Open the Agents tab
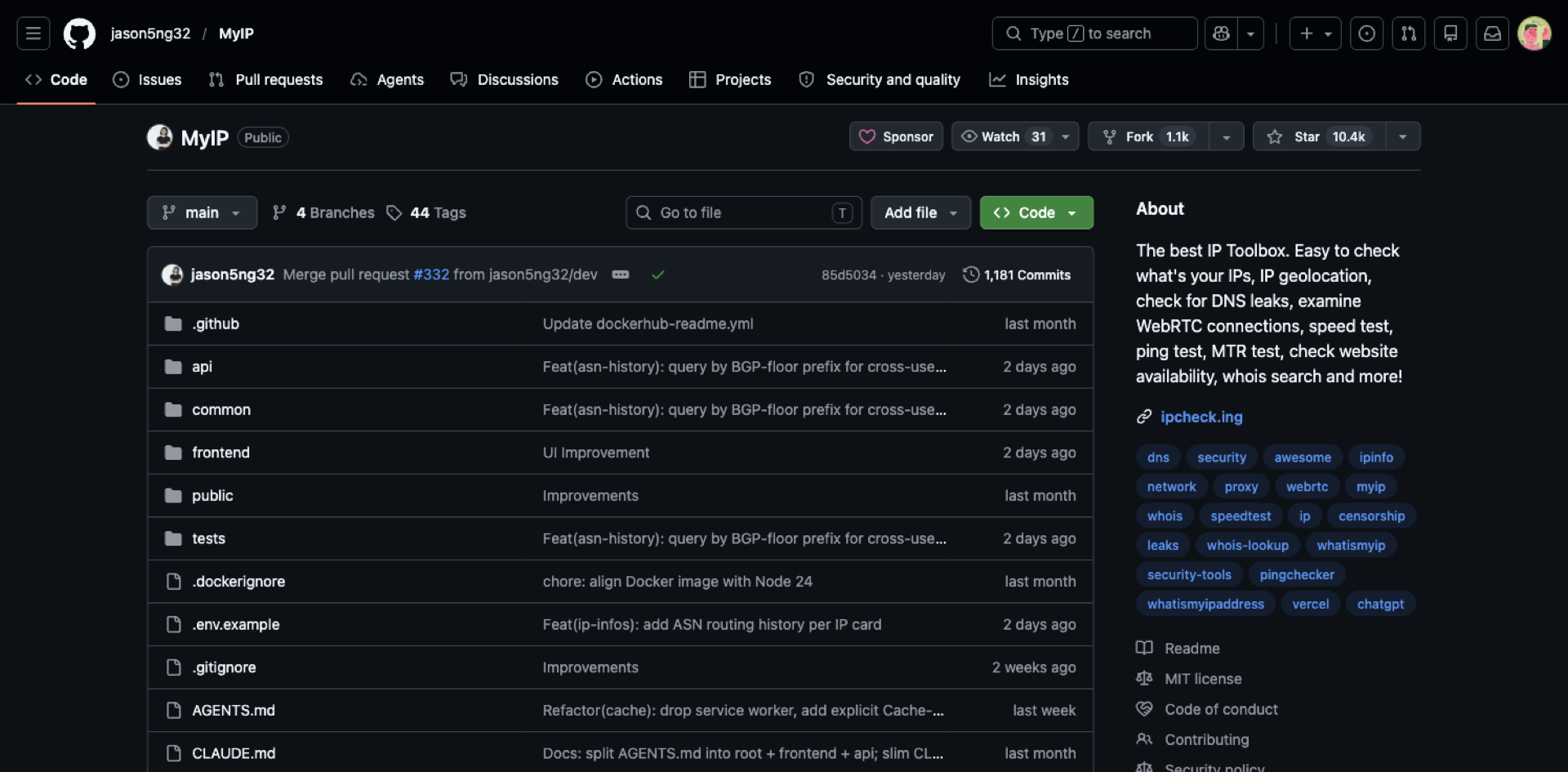This screenshot has height=772, width=1568. [387, 79]
